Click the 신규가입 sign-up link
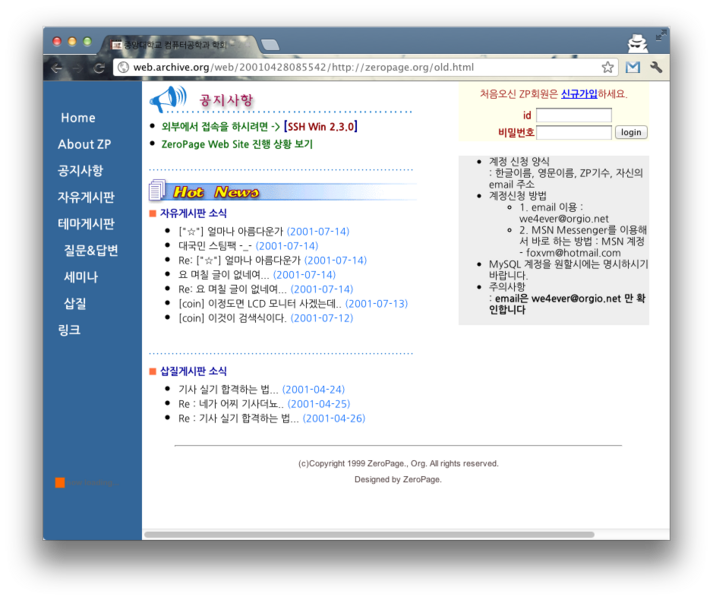713x600 pixels. coord(579,94)
